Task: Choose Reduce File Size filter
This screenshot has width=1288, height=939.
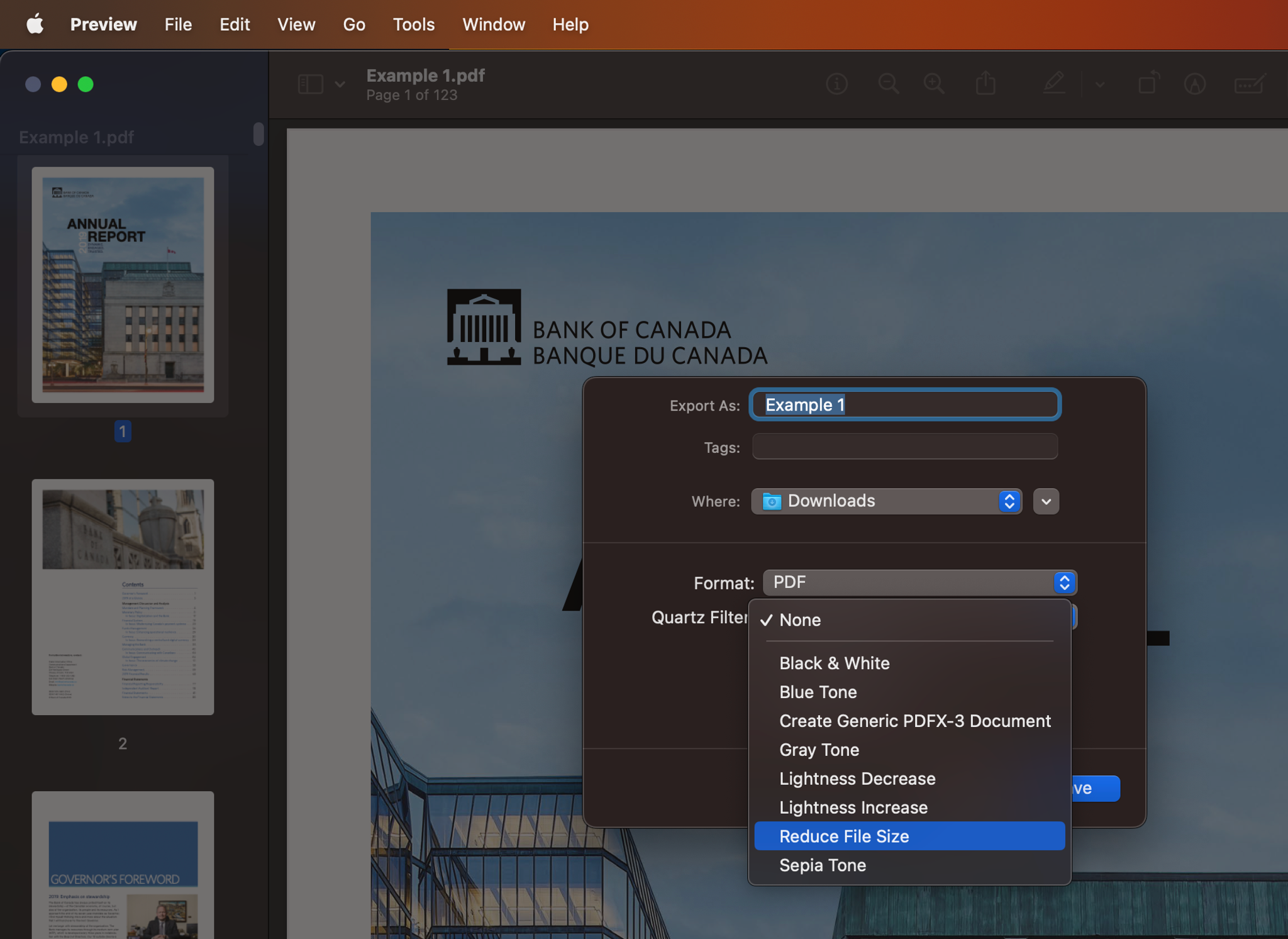Action: pos(909,836)
